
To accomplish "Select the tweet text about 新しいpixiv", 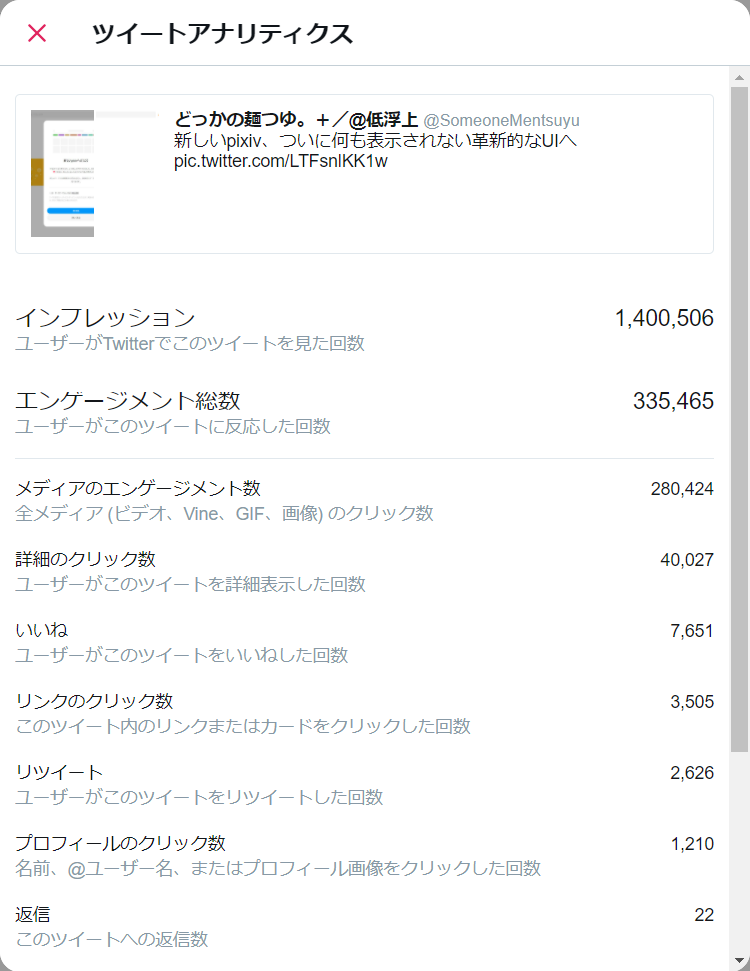I will pyautogui.click(x=375, y=141).
